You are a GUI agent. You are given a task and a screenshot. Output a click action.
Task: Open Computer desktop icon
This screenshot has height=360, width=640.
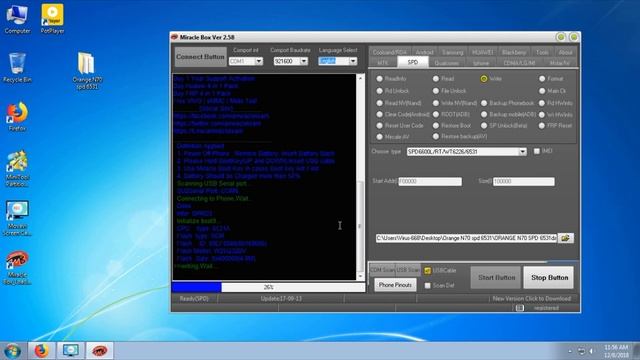[x=17, y=19]
